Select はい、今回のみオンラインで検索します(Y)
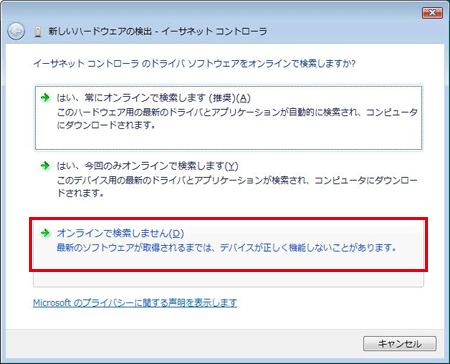The image size is (450, 364). (228, 179)
